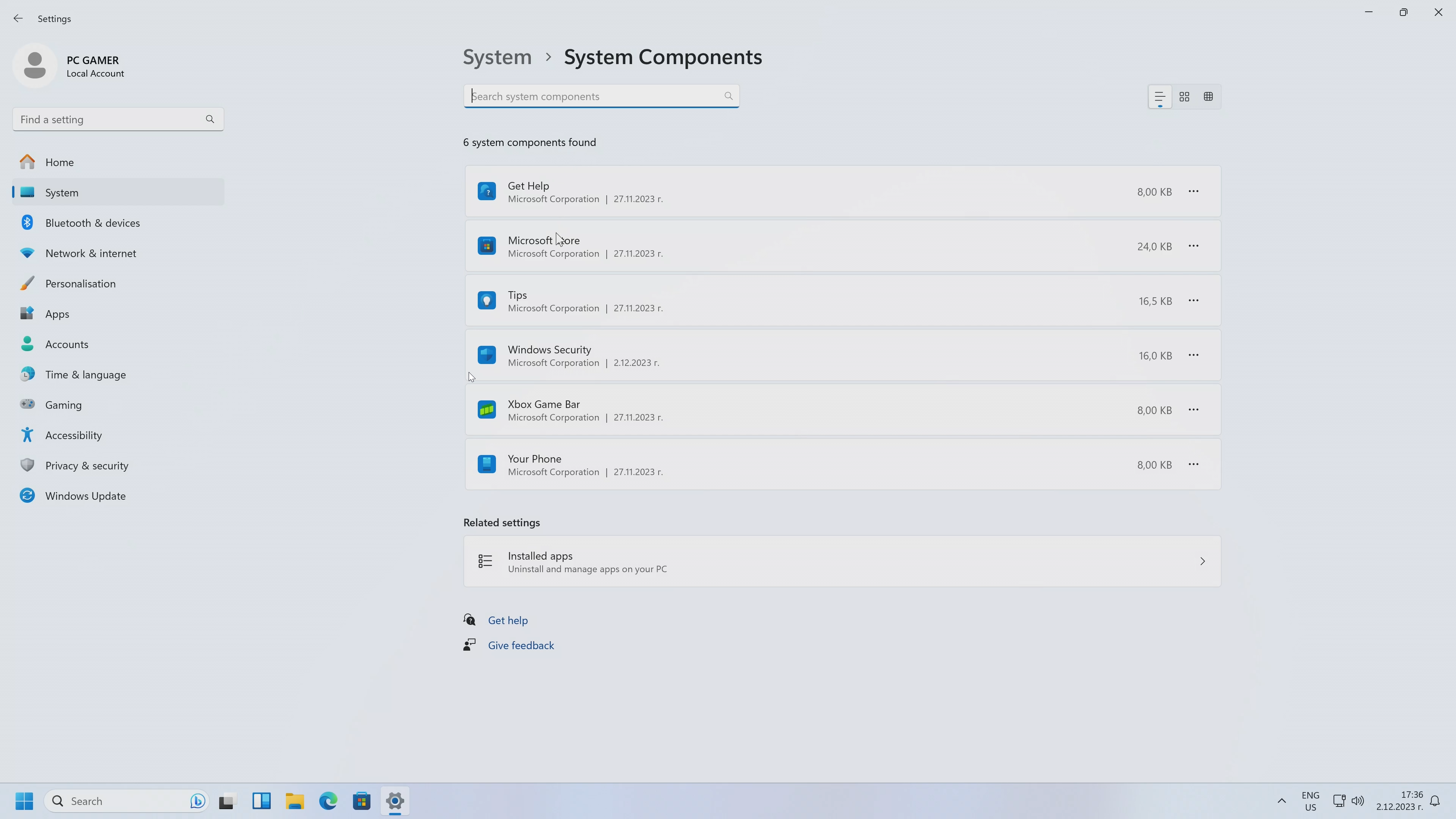Click taskbar Search box
Screen dimensions: 1456x819
[127, 801]
